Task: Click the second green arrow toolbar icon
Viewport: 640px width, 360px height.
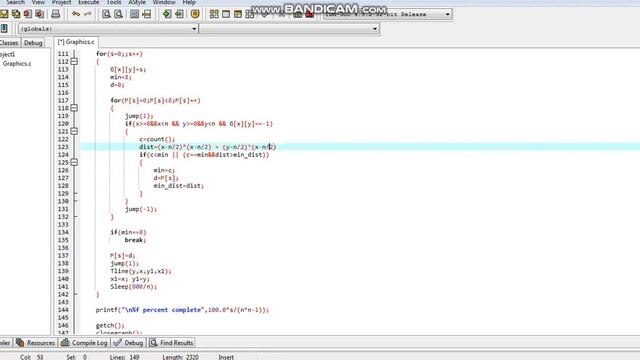Action: tap(179, 14)
